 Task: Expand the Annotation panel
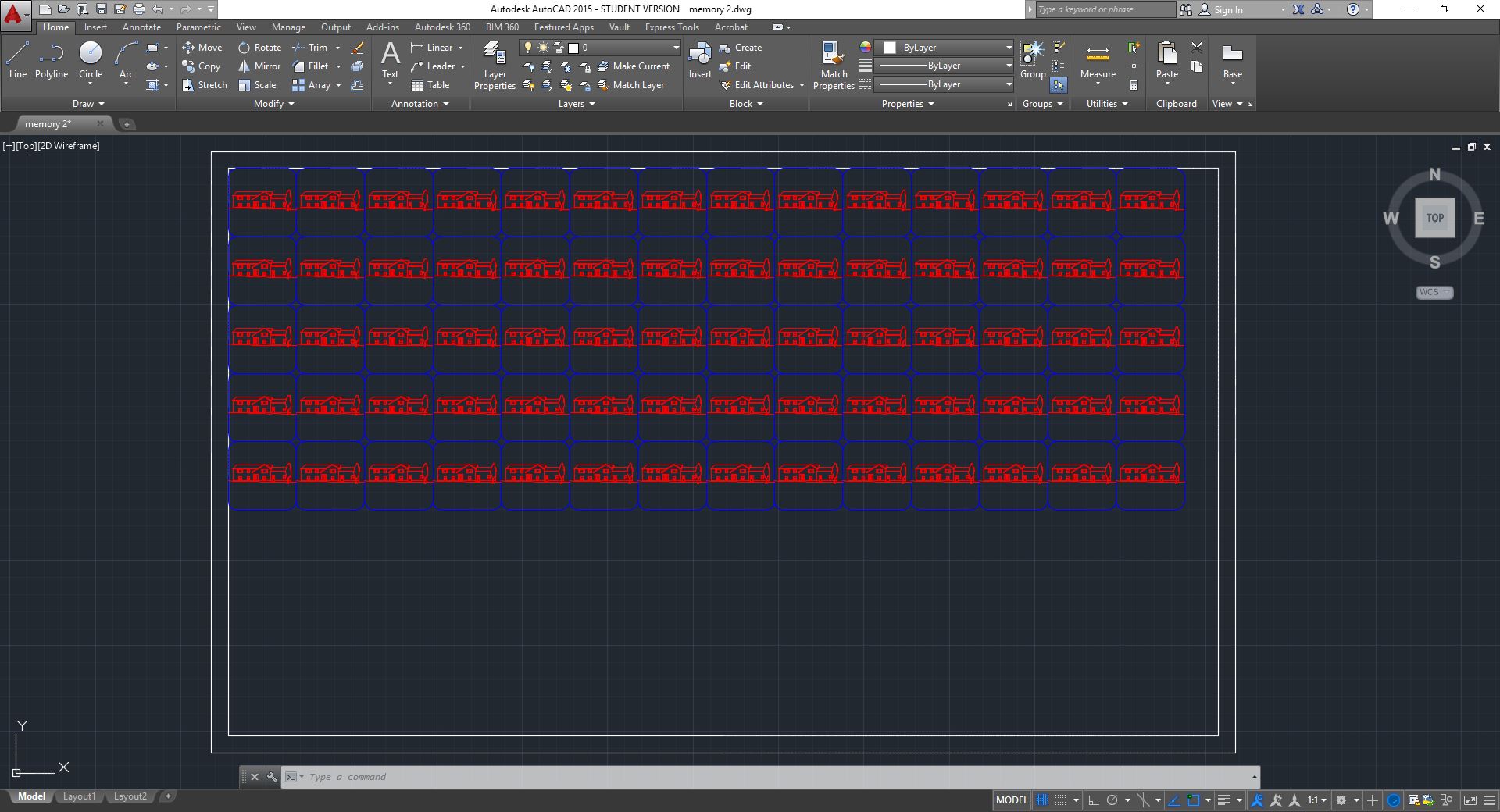(x=420, y=104)
